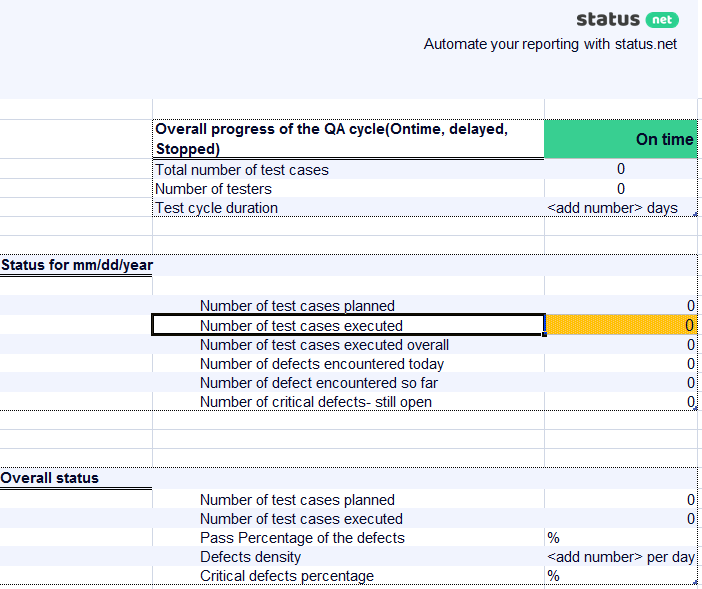Click the outlined 'Number of test cases executed' cell

point(348,325)
